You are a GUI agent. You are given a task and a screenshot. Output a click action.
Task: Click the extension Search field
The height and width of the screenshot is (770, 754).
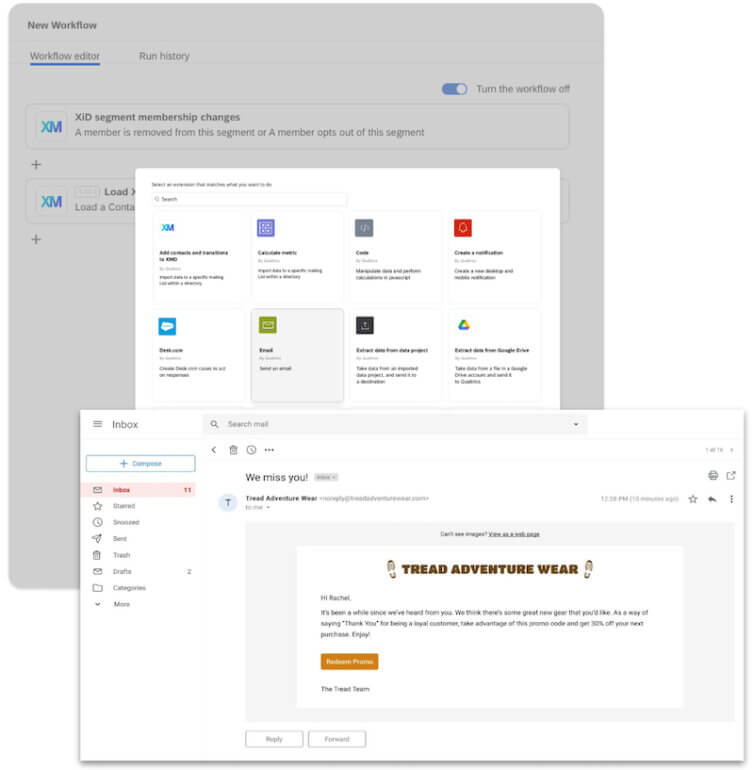point(250,199)
